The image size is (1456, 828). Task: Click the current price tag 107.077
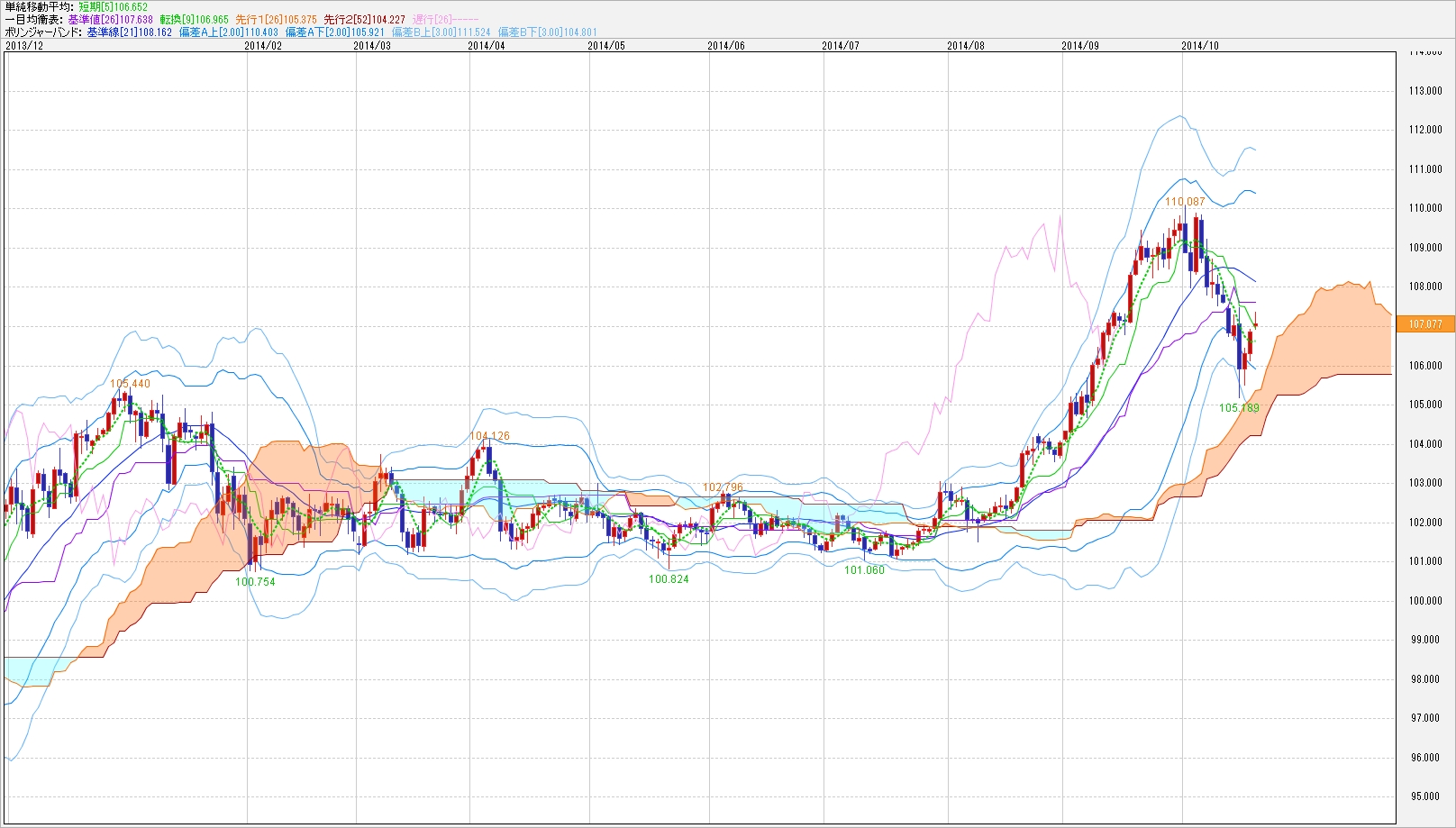(x=1424, y=324)
